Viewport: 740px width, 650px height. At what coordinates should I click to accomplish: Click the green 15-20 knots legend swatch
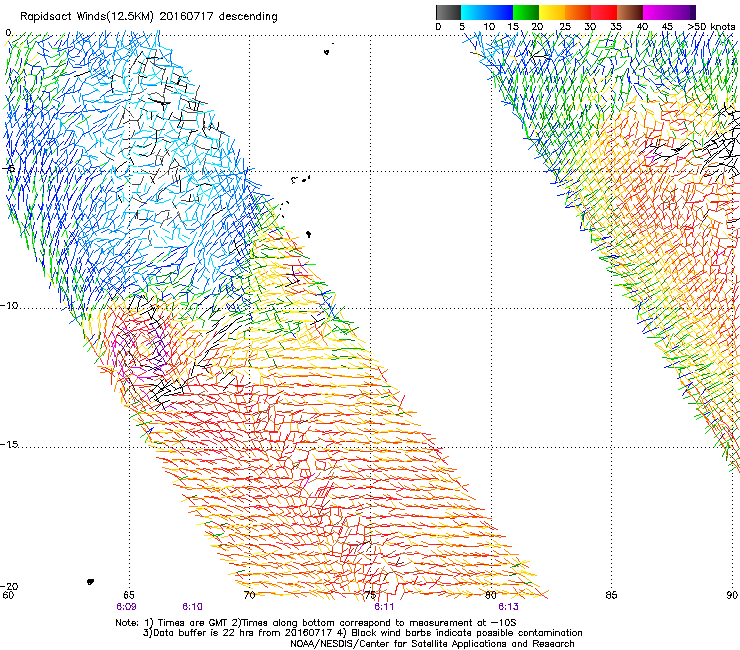coord(526,12)
